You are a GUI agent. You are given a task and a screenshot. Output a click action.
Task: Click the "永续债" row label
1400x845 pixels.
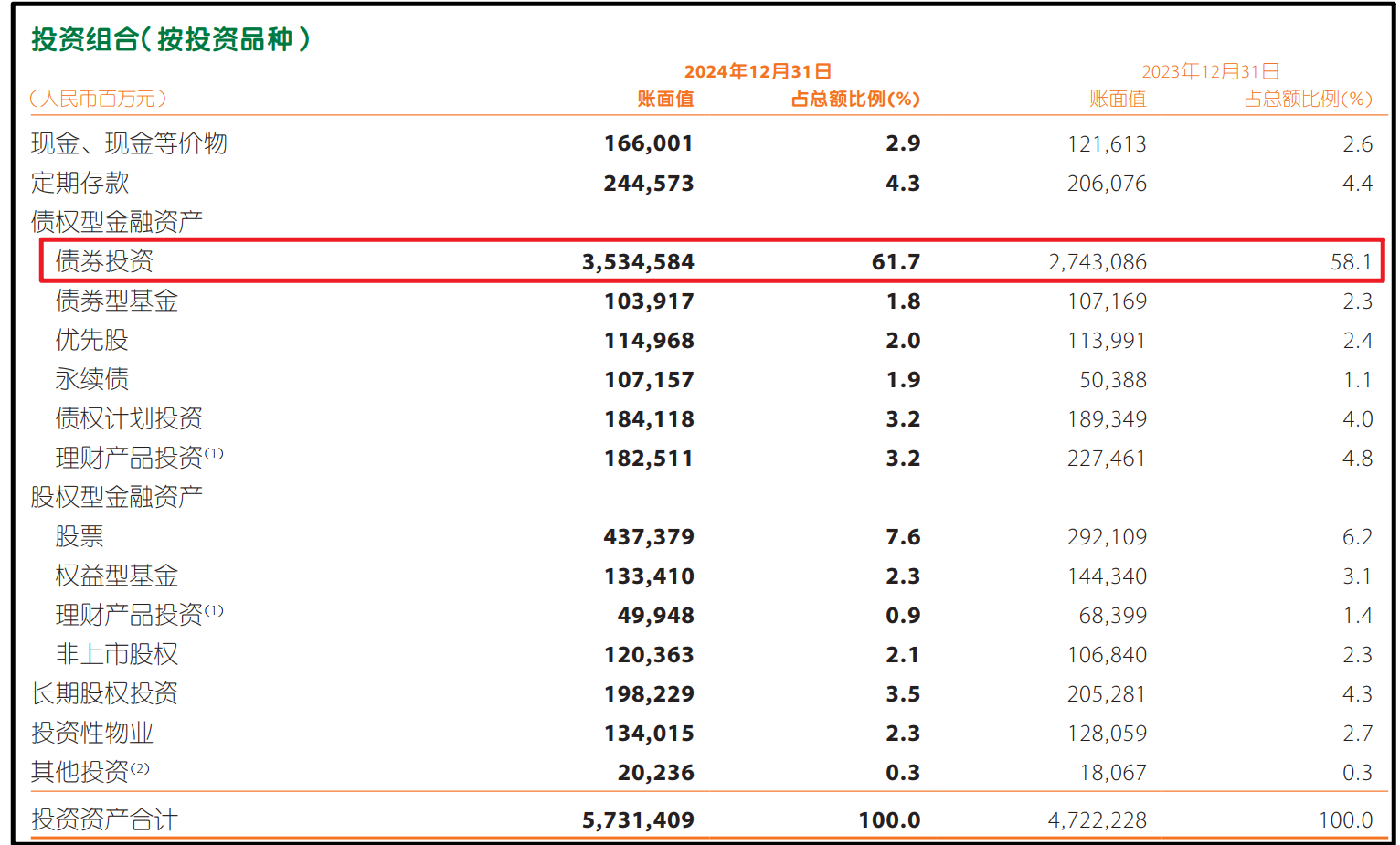tap(92, 379)
